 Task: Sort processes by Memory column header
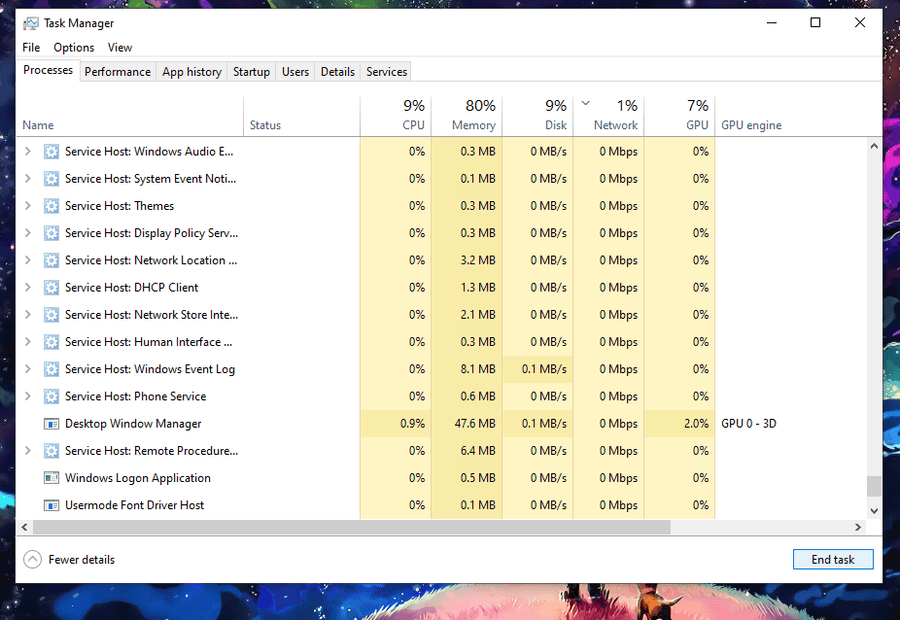(x=467, y=117)
